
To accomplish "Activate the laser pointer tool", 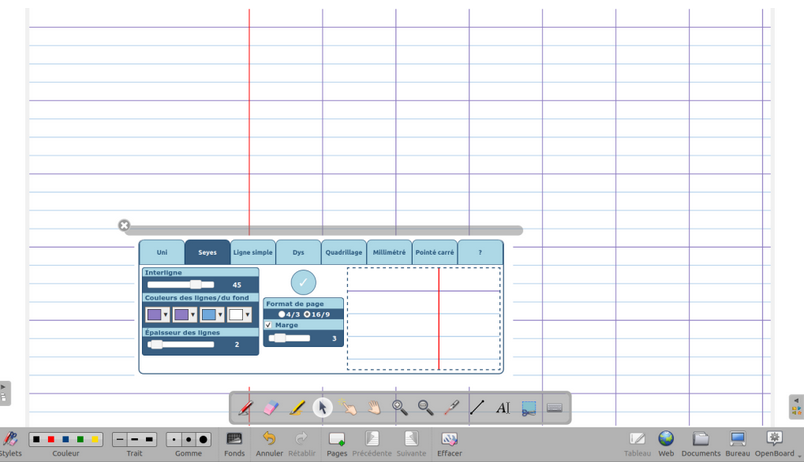I will click(451, 408).
